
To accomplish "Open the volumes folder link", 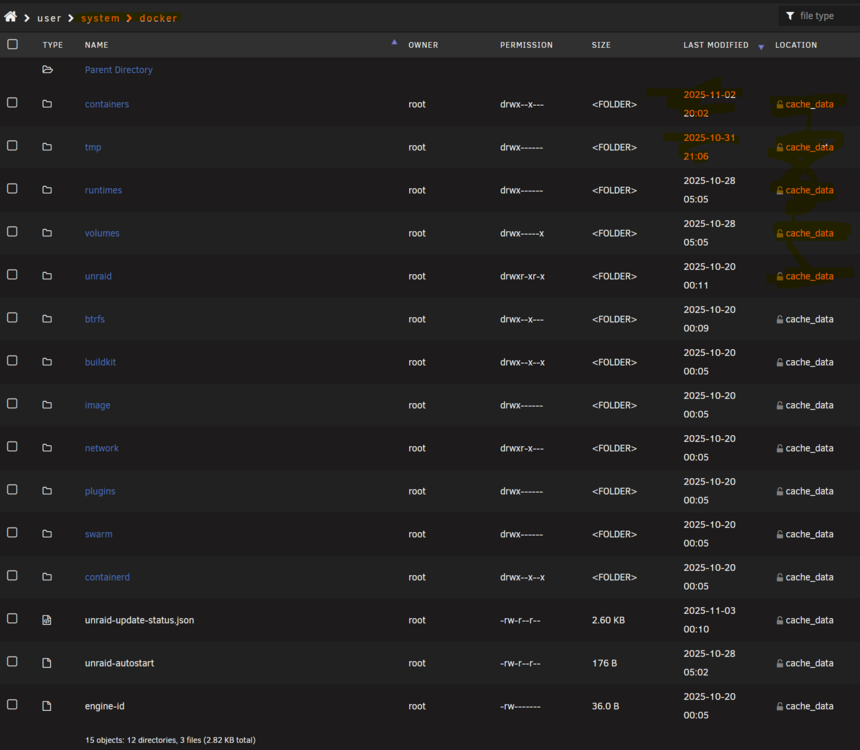I will pyautogui.click(x=102, y=233).
